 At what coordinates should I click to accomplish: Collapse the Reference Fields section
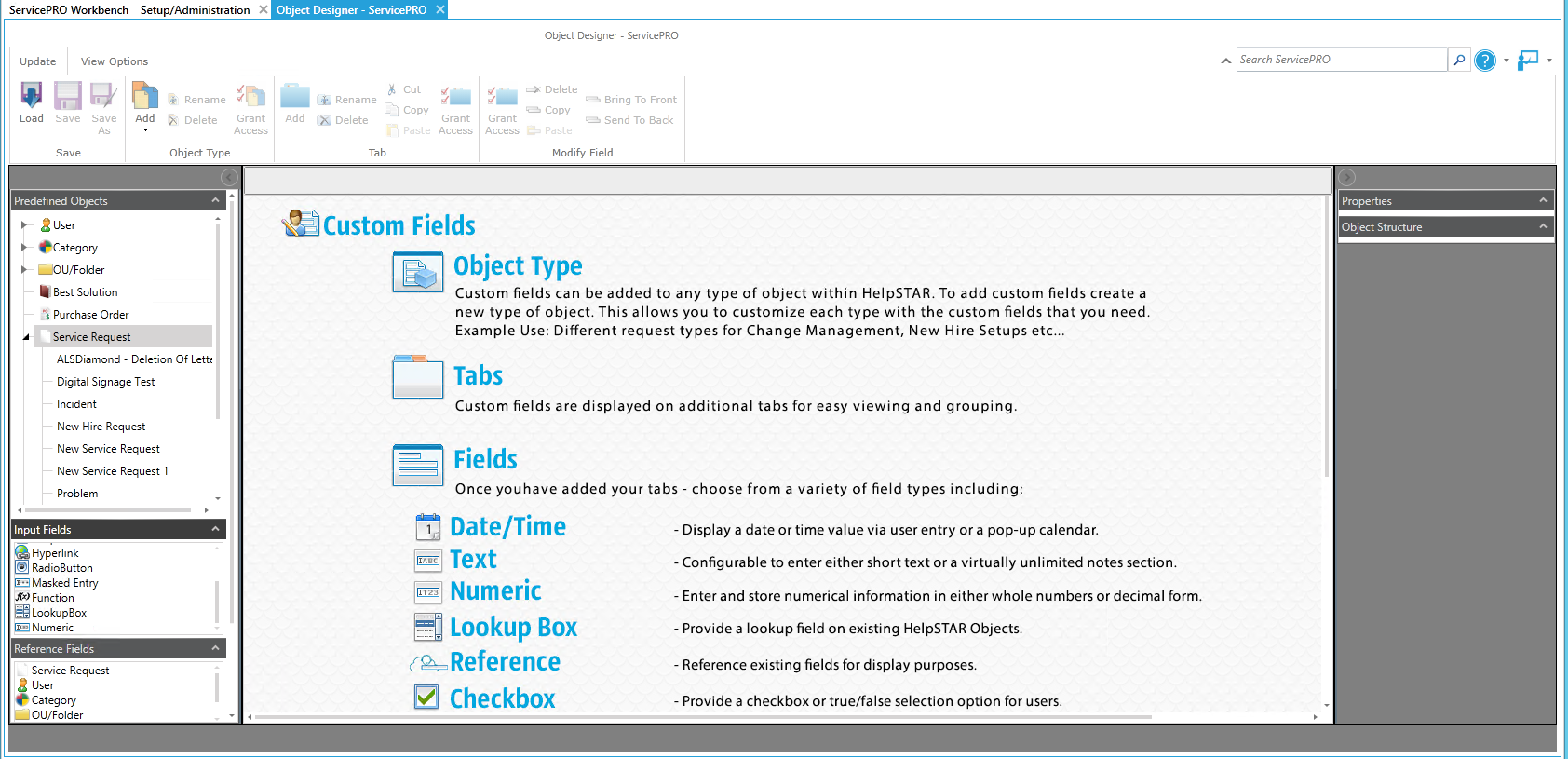click(215, 648)
